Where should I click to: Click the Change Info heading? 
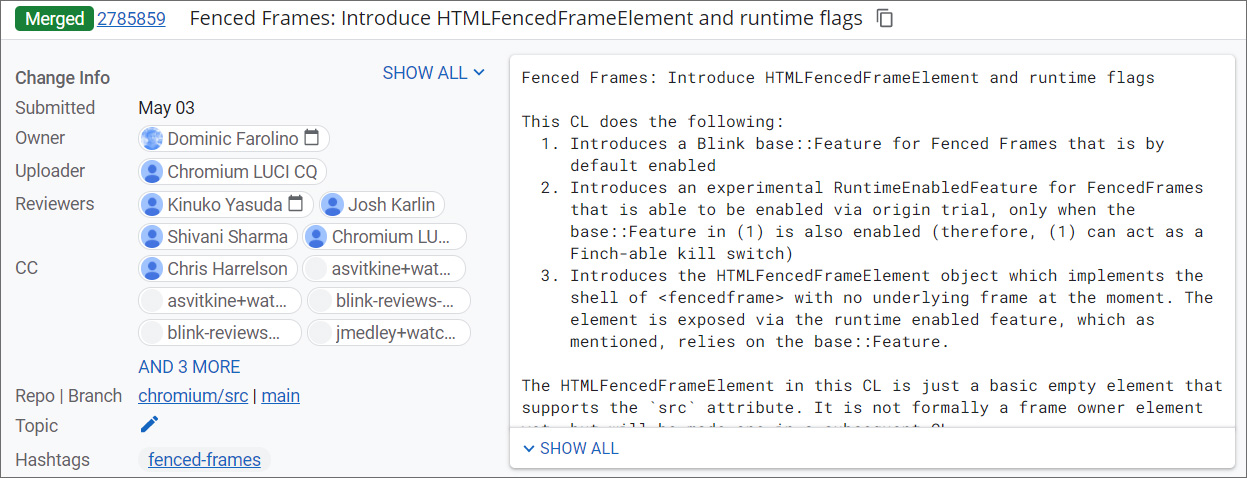[x=63, y=78]
